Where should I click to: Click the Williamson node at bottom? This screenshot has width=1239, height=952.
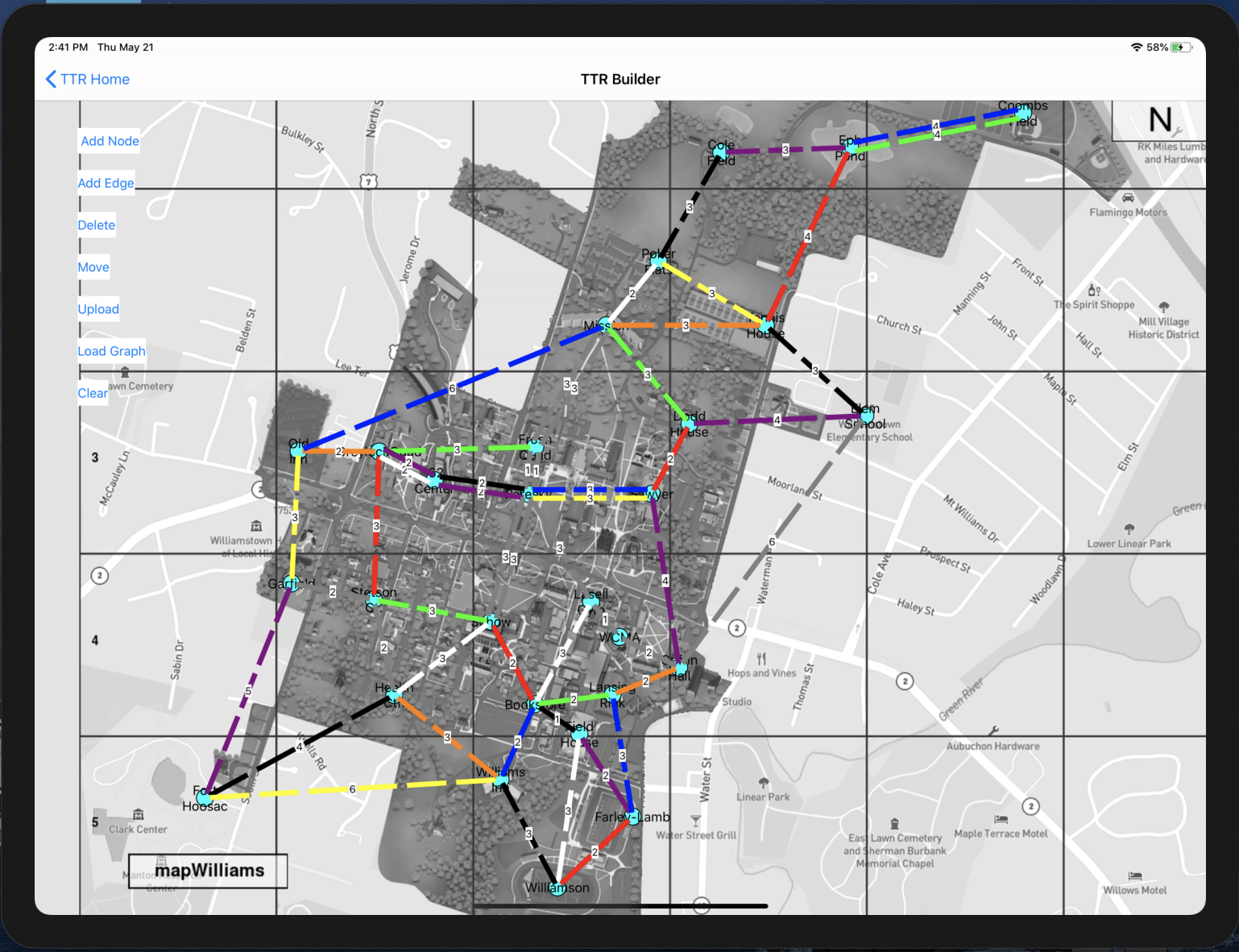557,888
